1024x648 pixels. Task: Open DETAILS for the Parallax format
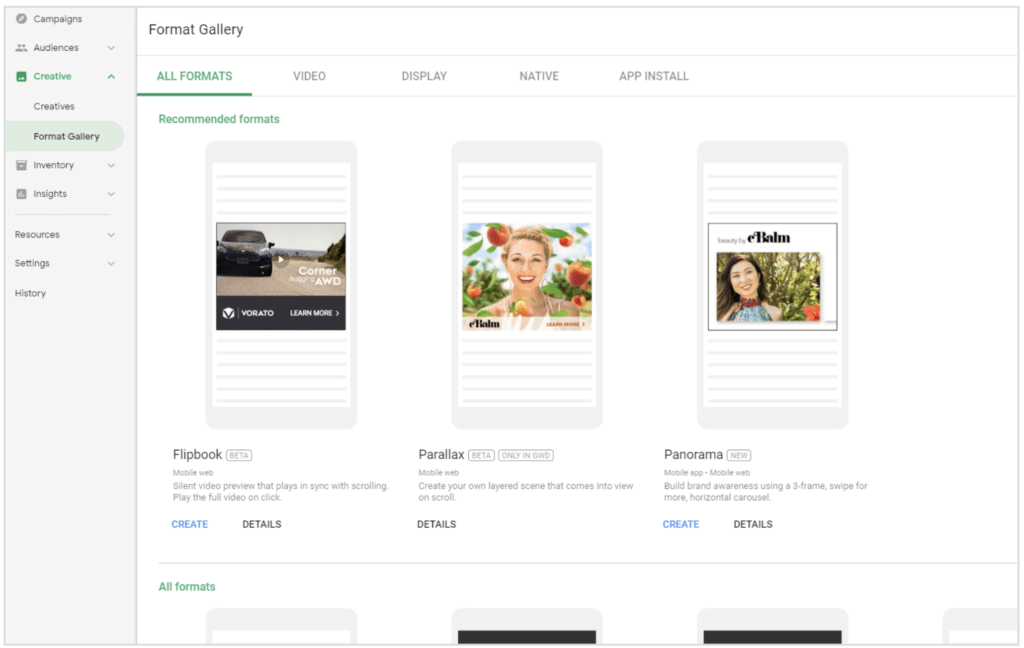point(436,523)
